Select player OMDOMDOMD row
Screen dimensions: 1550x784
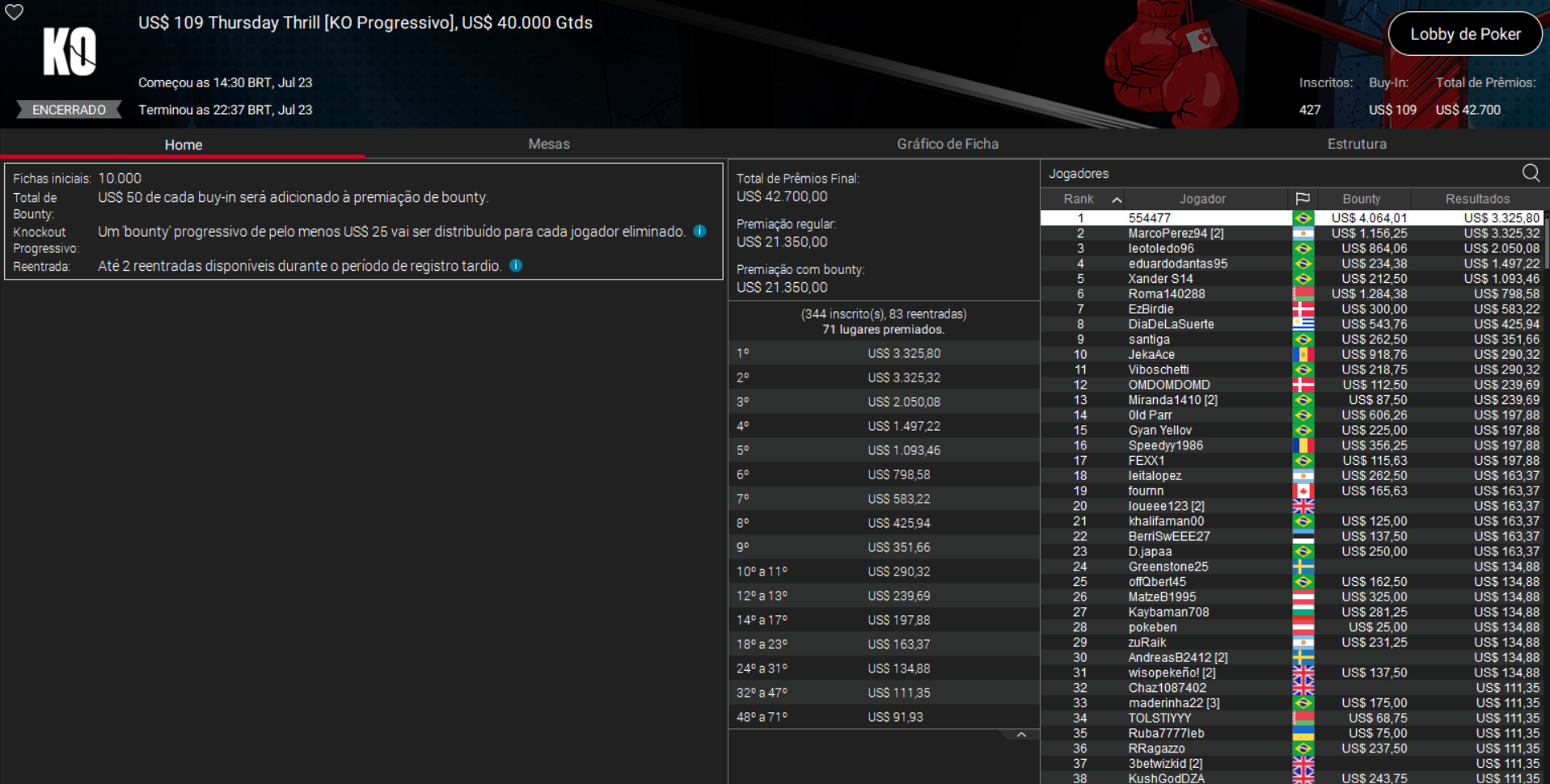coord(1291,385)
